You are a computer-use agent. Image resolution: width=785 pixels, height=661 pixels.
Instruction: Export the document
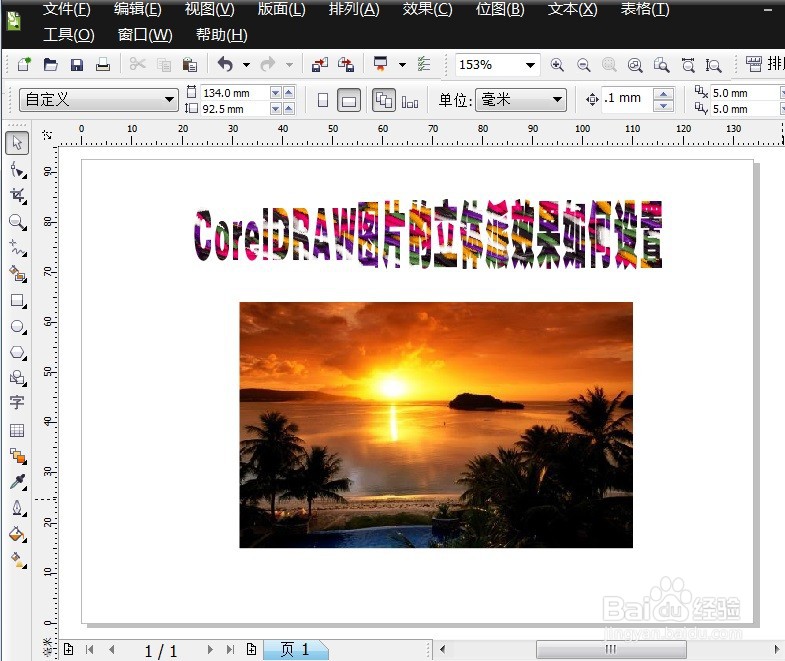pos(346,64)
